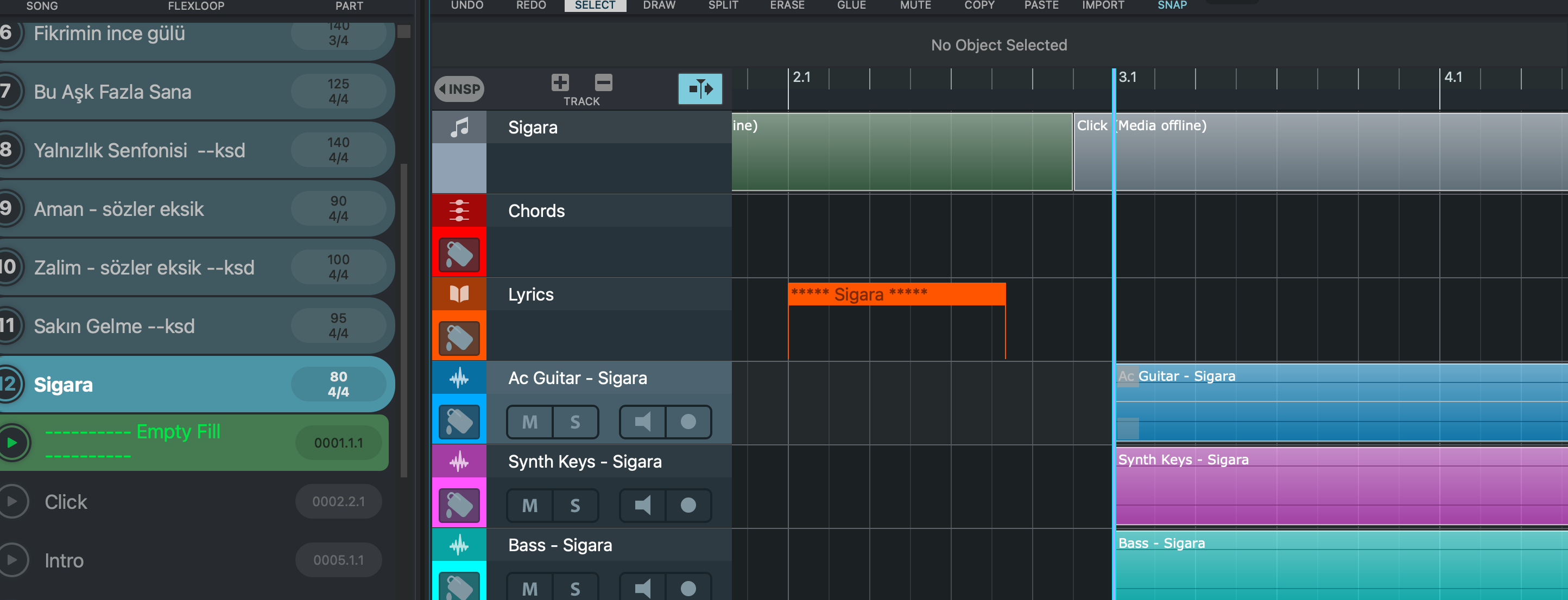Choose the Split tool
The image size is (1568, 600).
[x=723, y=5]
